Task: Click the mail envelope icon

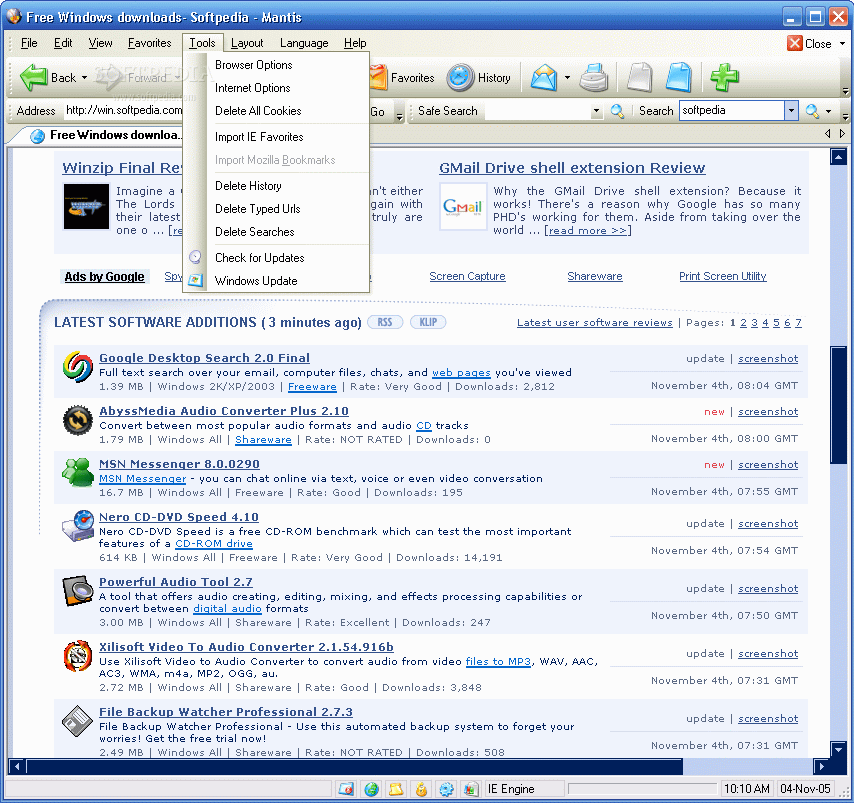Action: pos(544,77)
